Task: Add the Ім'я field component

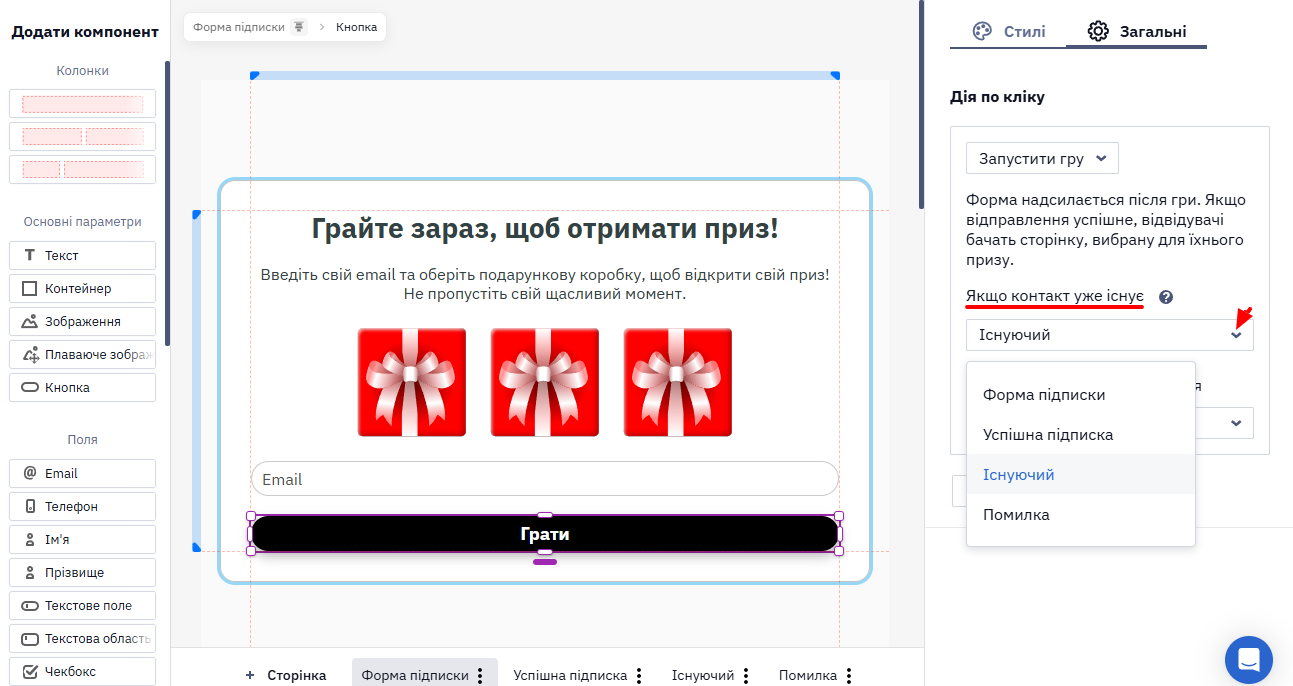Action: click(82, 539)
